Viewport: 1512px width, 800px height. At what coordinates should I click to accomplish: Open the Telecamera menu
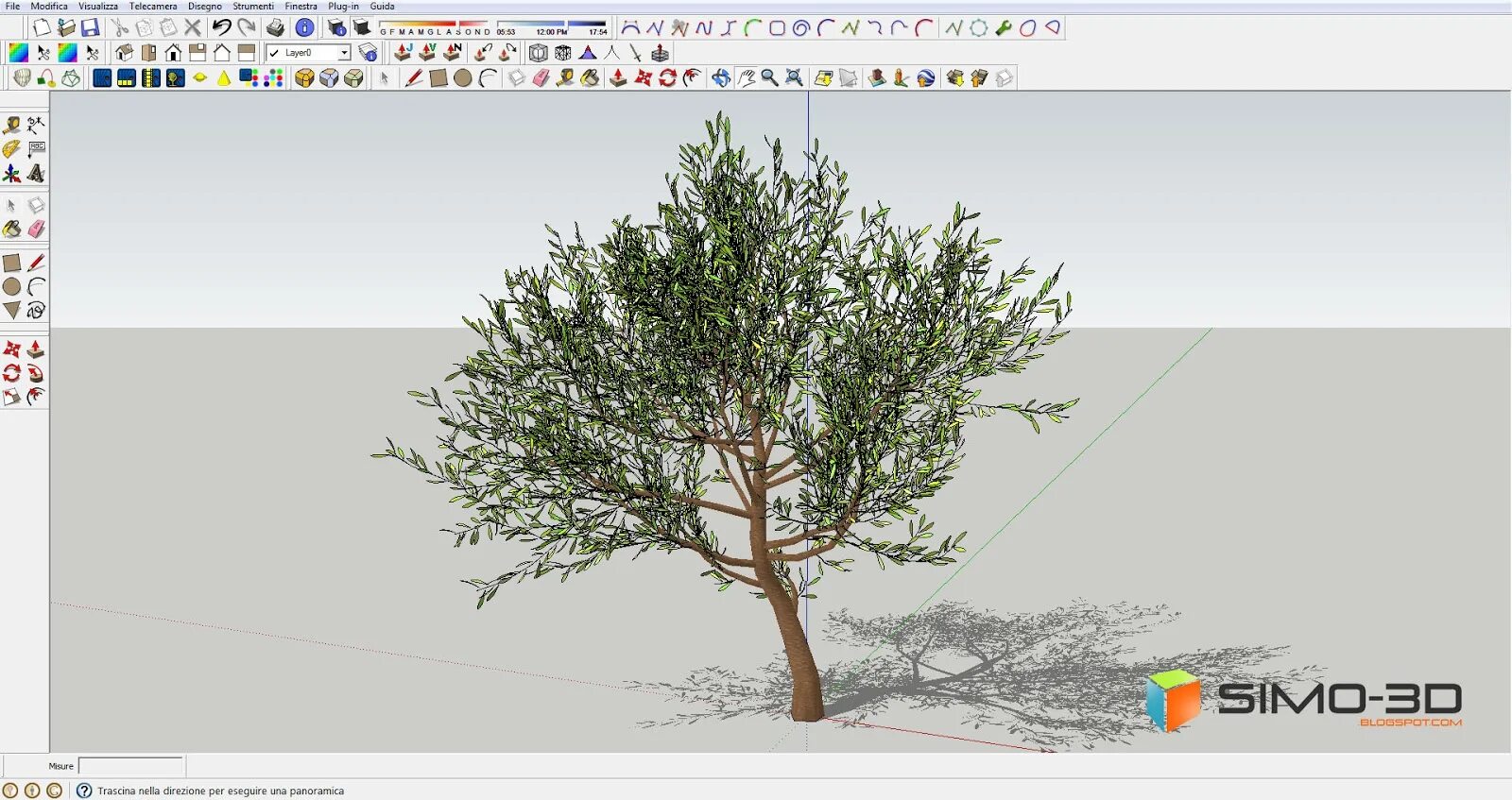click(x=153, y=7)
